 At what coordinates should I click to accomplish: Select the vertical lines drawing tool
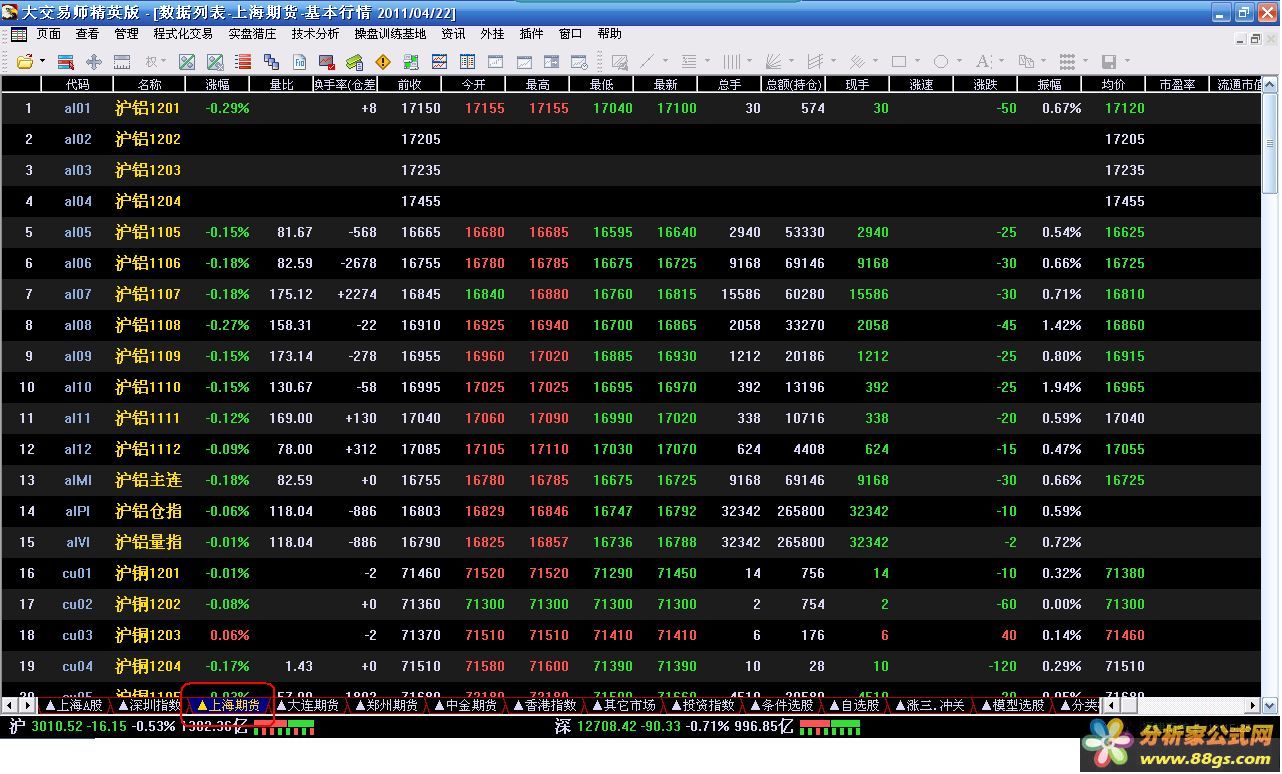point(732,62)
